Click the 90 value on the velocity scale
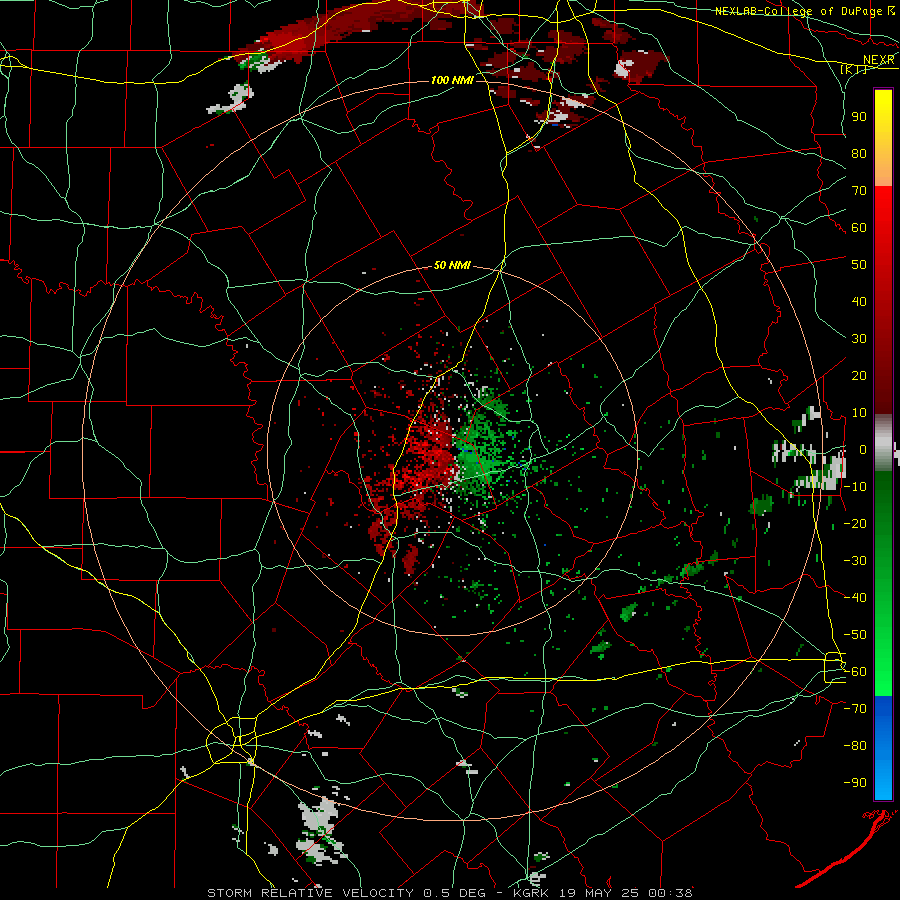Screen dimensions: 900x900 click(859, 117)
